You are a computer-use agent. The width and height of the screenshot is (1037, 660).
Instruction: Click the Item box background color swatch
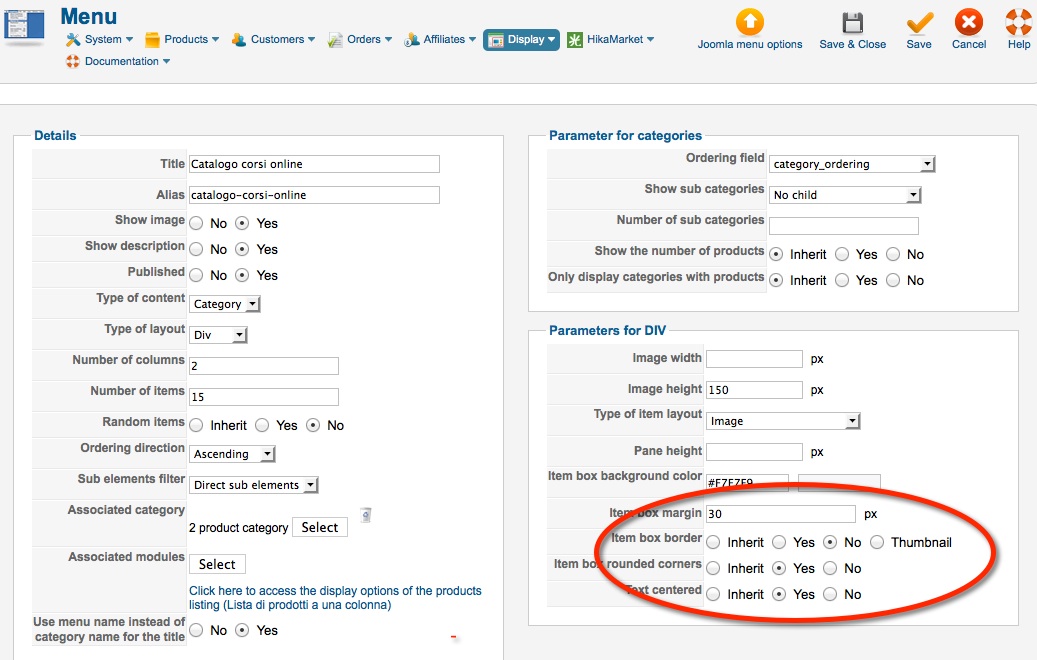click(838, 483)
